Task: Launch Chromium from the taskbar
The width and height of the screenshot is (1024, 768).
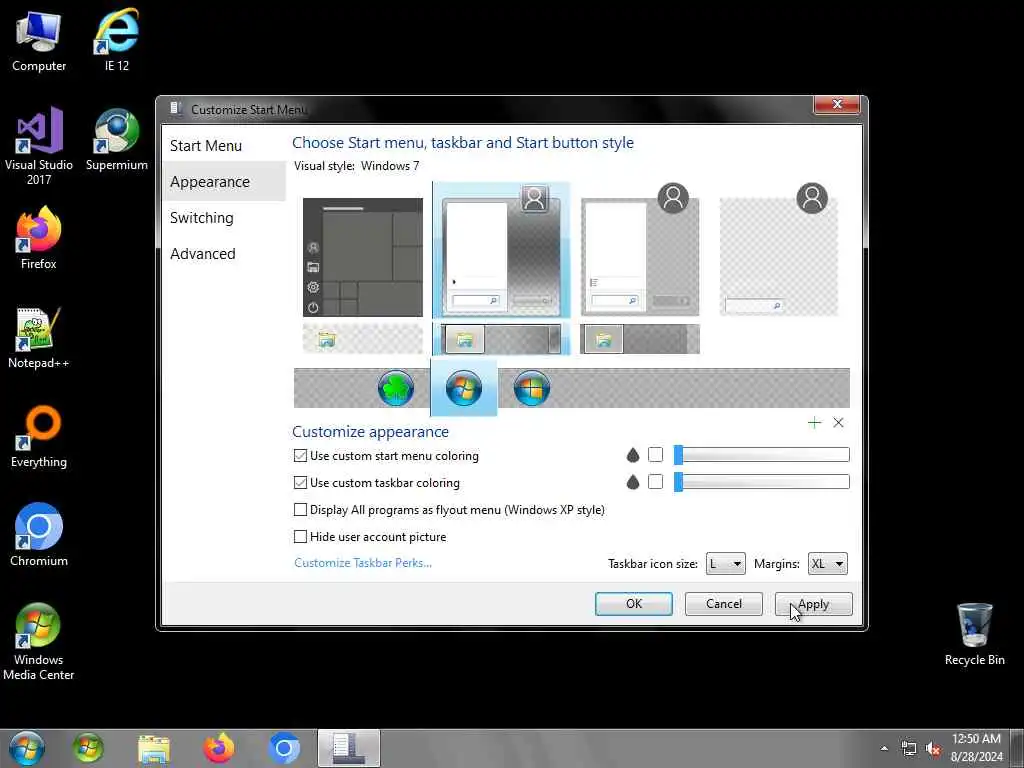Action: [x=283, y=748]
